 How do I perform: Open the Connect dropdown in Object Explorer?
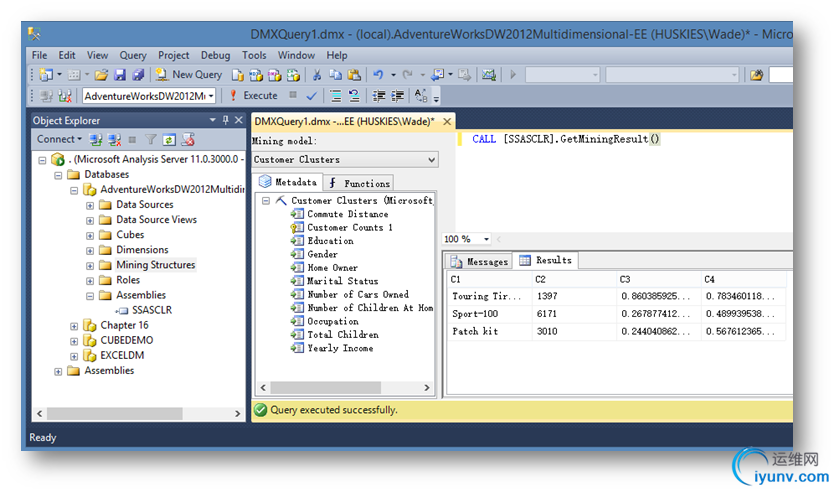point(59,139)
